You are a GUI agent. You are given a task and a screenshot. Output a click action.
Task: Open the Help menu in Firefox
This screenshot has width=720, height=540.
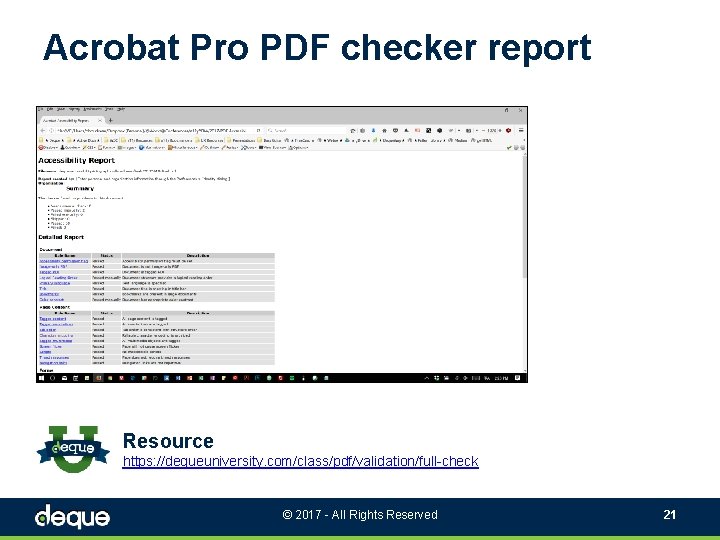click(x=121, y=109)
